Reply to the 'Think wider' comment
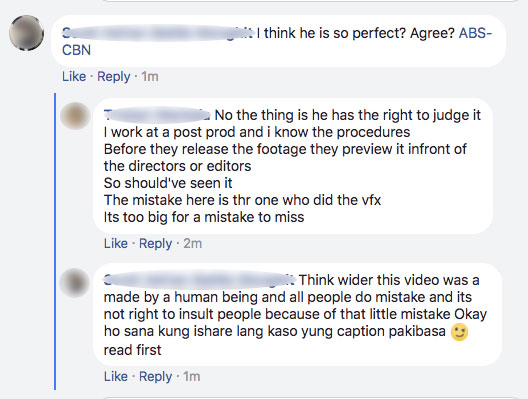Viewport: 528px width, 399px height. coord(155,377)
